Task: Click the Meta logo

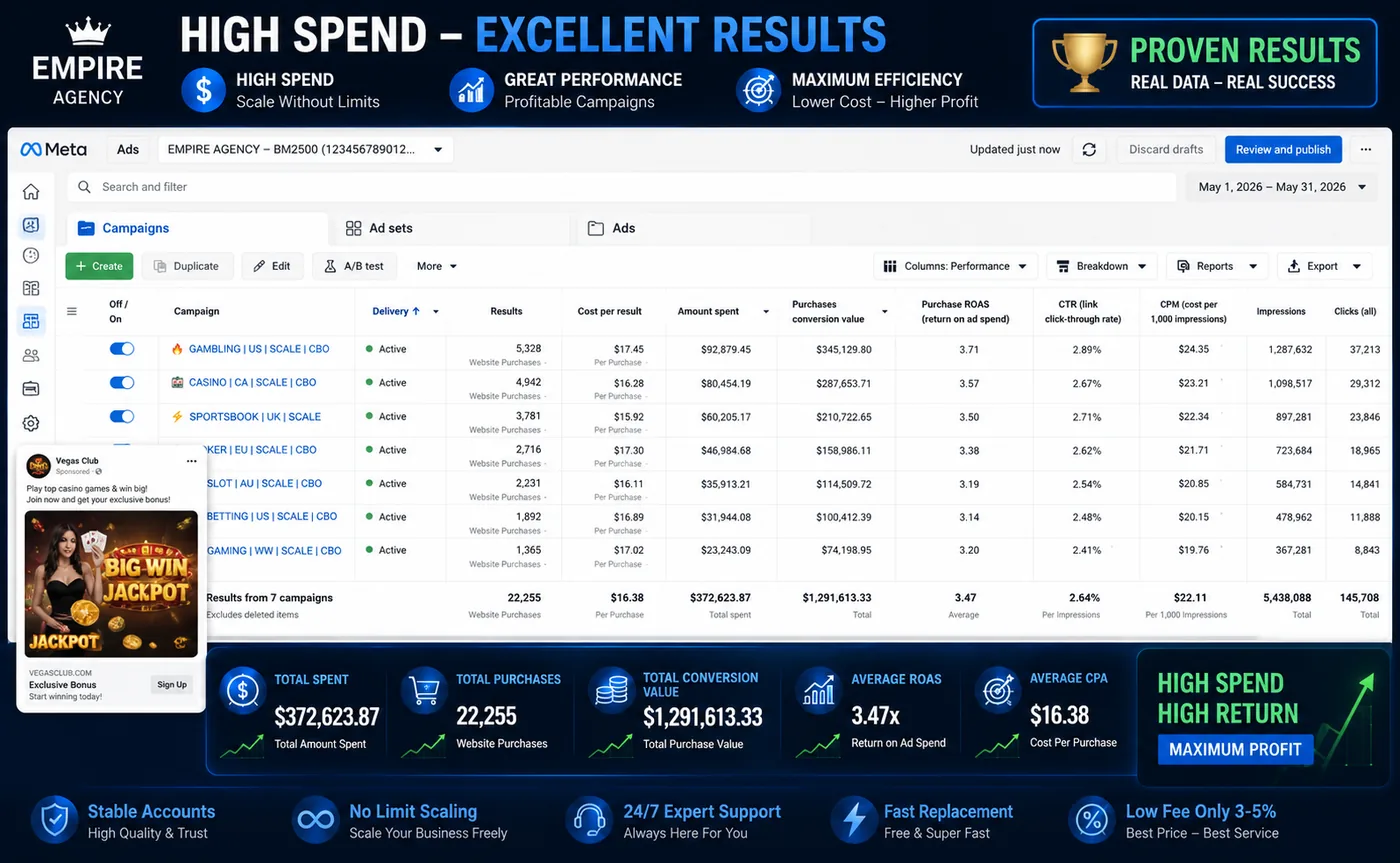Action: 54,149
